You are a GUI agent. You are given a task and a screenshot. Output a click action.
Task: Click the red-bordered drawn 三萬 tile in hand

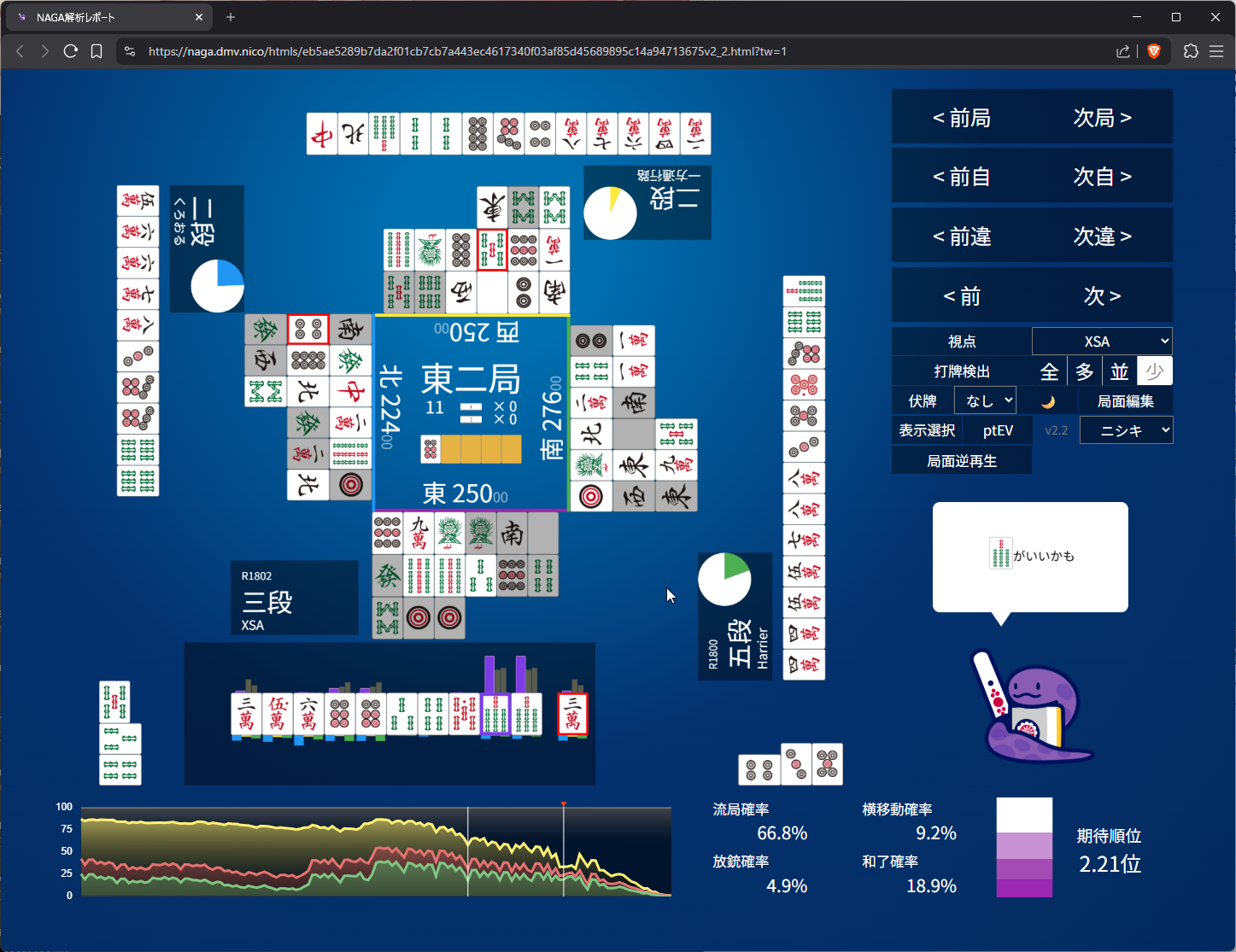pyautogui.click(x=572, y=714)
